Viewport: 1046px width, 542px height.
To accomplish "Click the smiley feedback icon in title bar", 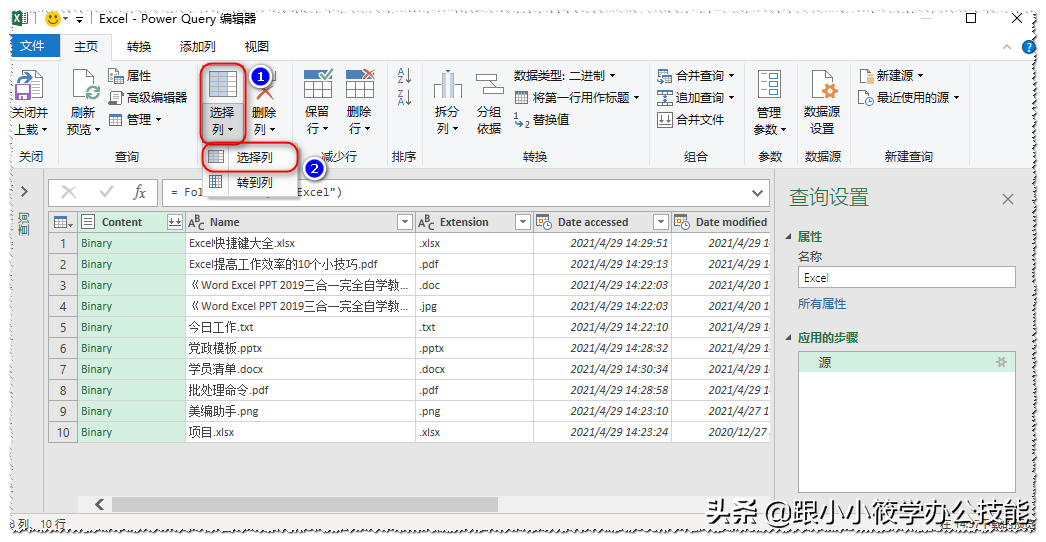I will [x=53, y=19].
